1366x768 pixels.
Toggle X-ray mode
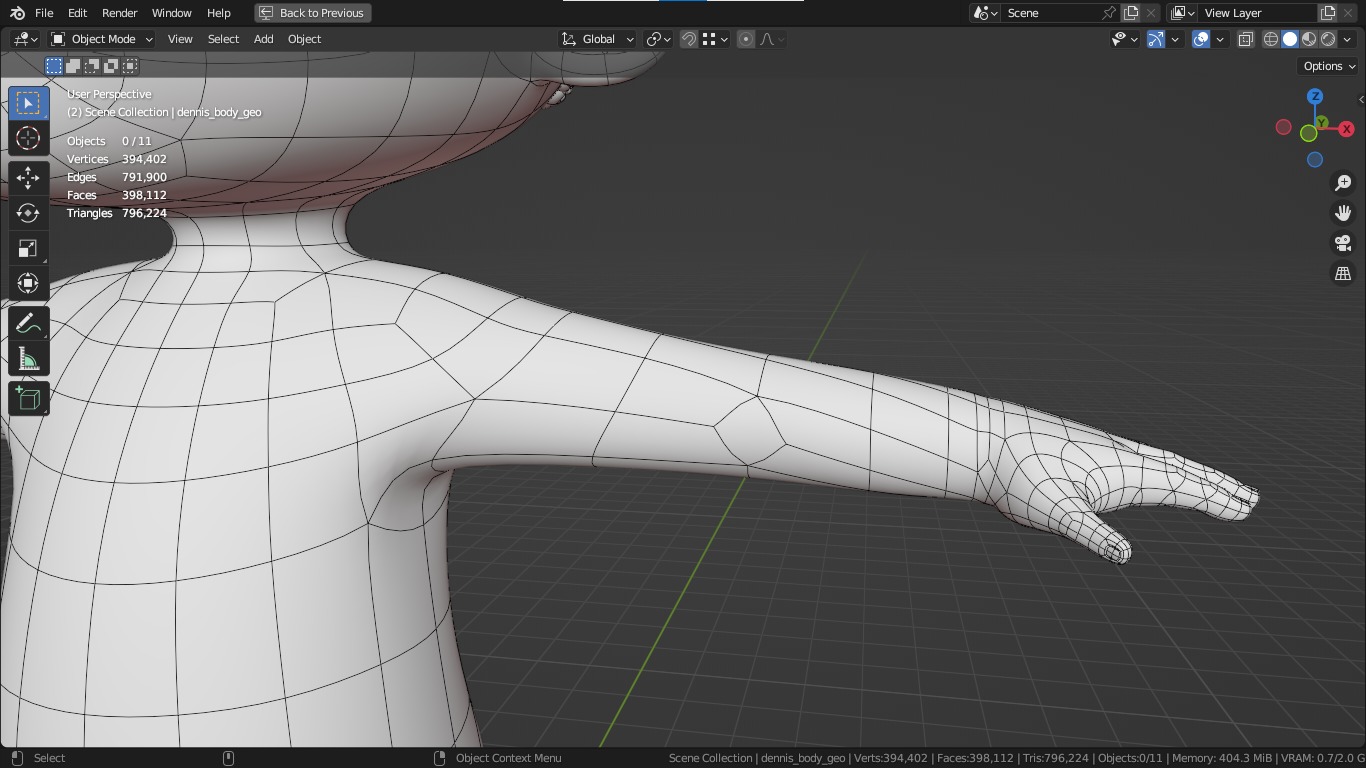click(x=1246, y=39)
